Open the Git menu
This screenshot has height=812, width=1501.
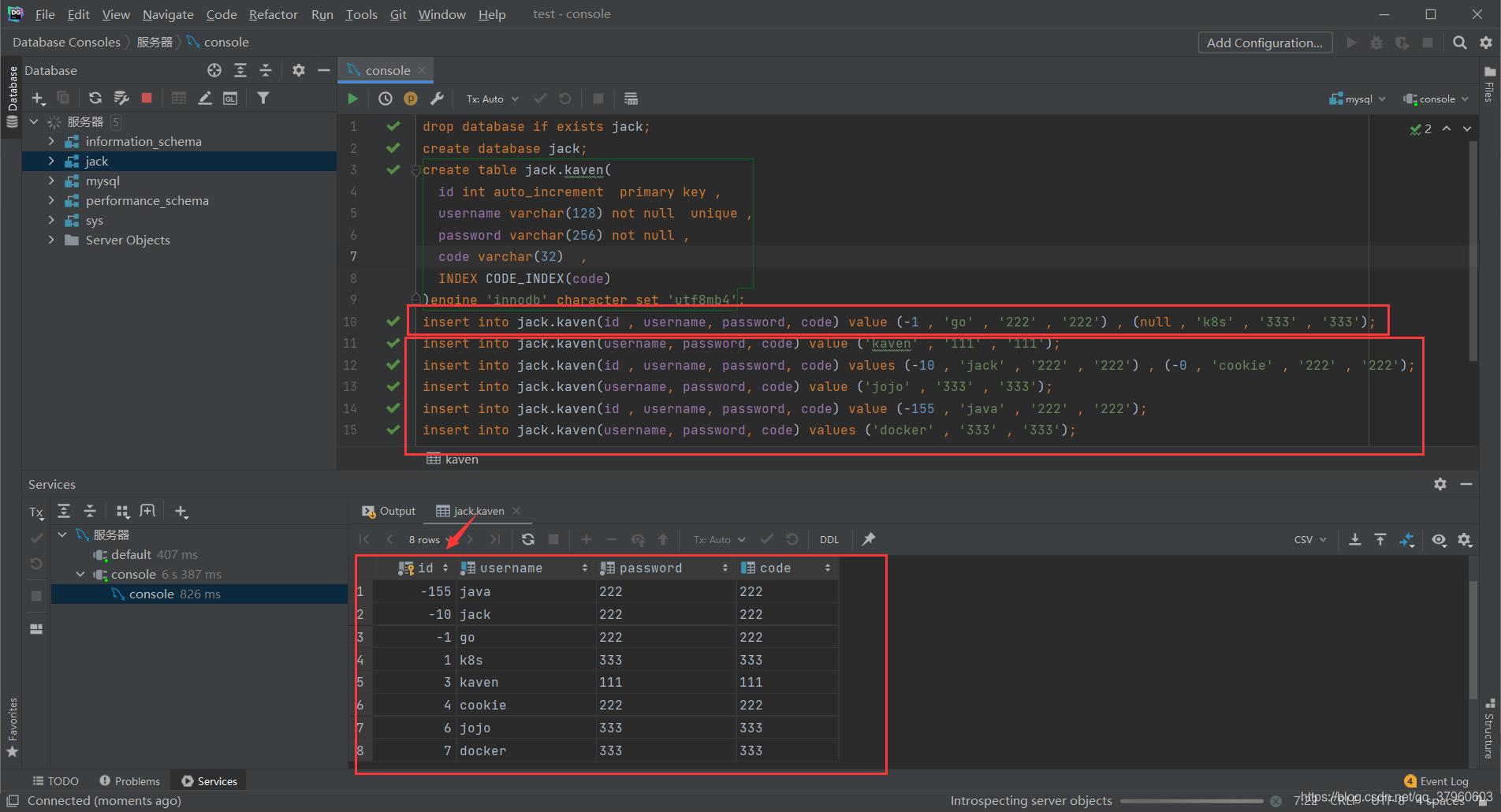pyautogui.click(x=398, y=14)
